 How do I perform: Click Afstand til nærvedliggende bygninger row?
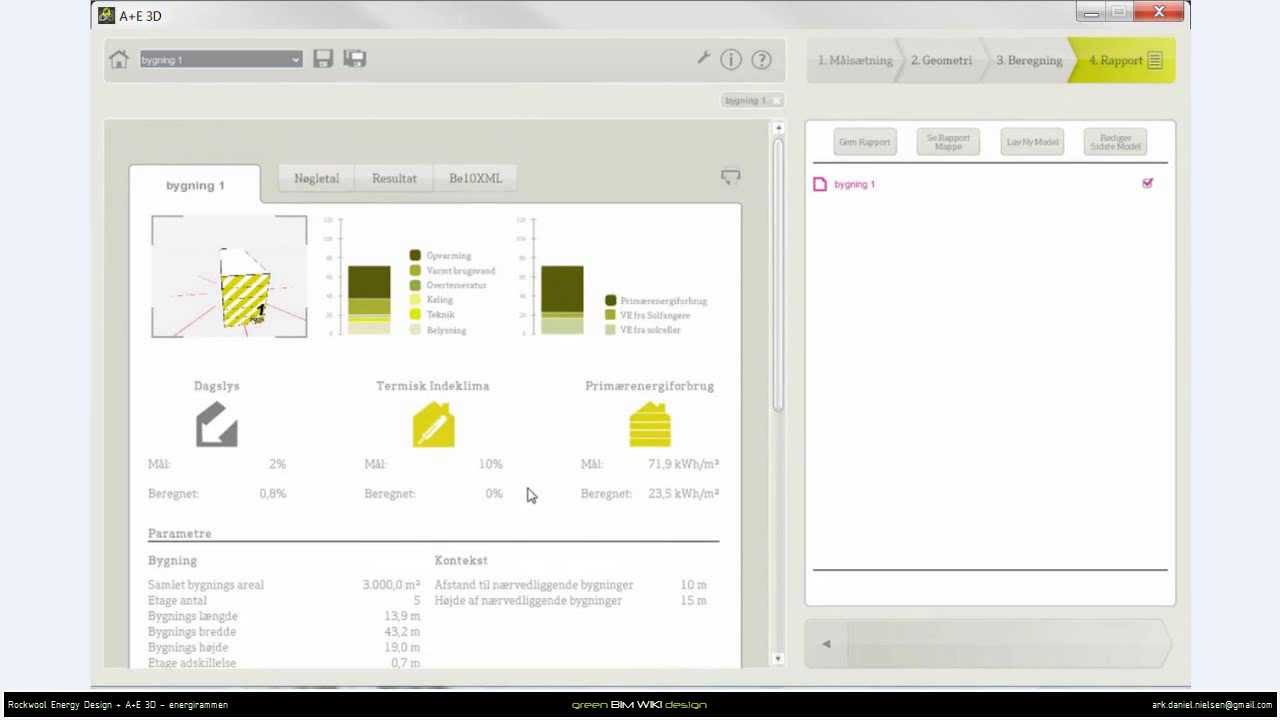(x=571, y=585)
